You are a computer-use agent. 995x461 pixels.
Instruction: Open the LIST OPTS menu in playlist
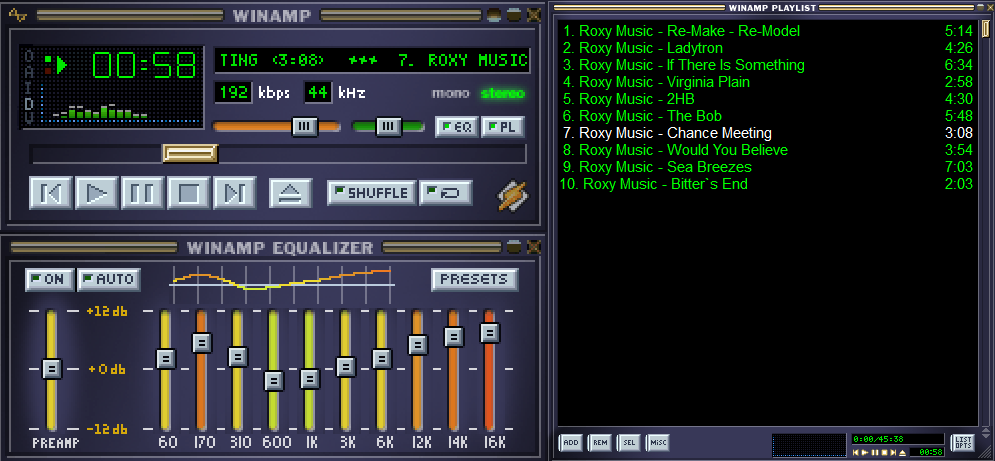tap(961, 442)
